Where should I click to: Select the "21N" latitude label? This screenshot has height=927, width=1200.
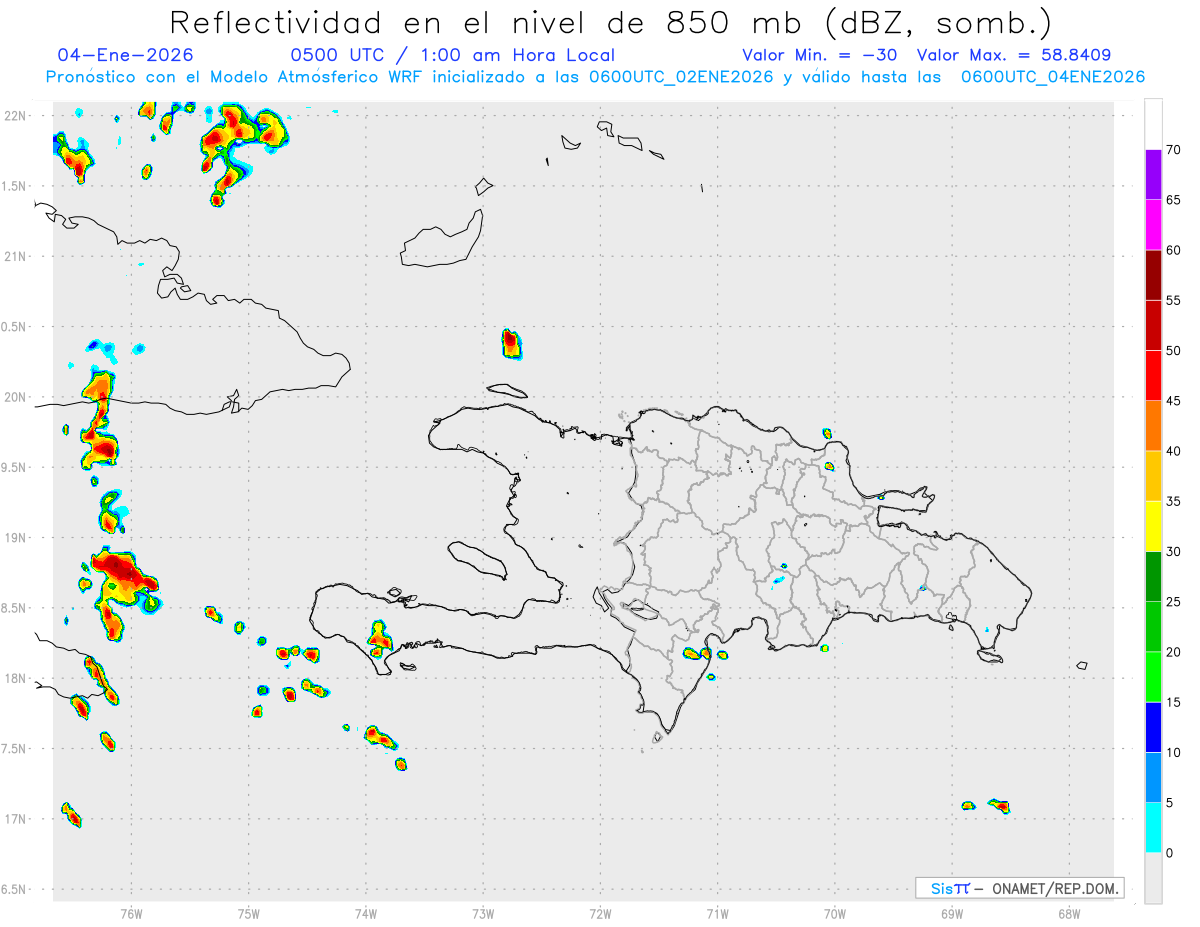(17, 257)
